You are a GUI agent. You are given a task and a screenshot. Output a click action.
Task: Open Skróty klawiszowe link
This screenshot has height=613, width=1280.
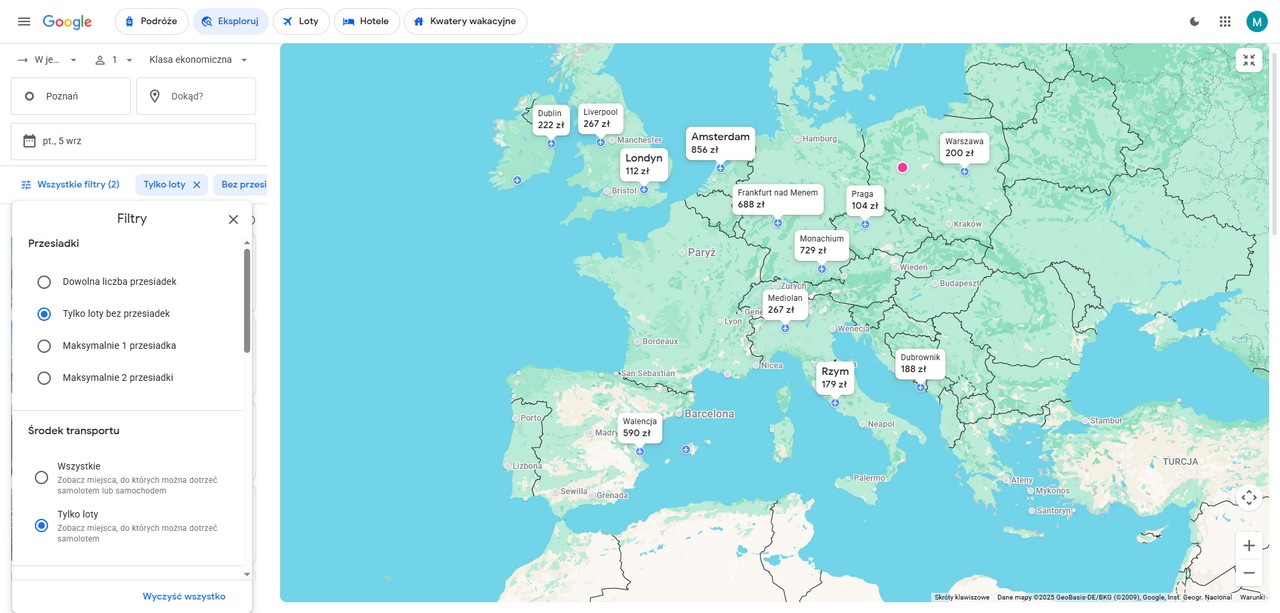pyautogui.click(x=962, y=597)
